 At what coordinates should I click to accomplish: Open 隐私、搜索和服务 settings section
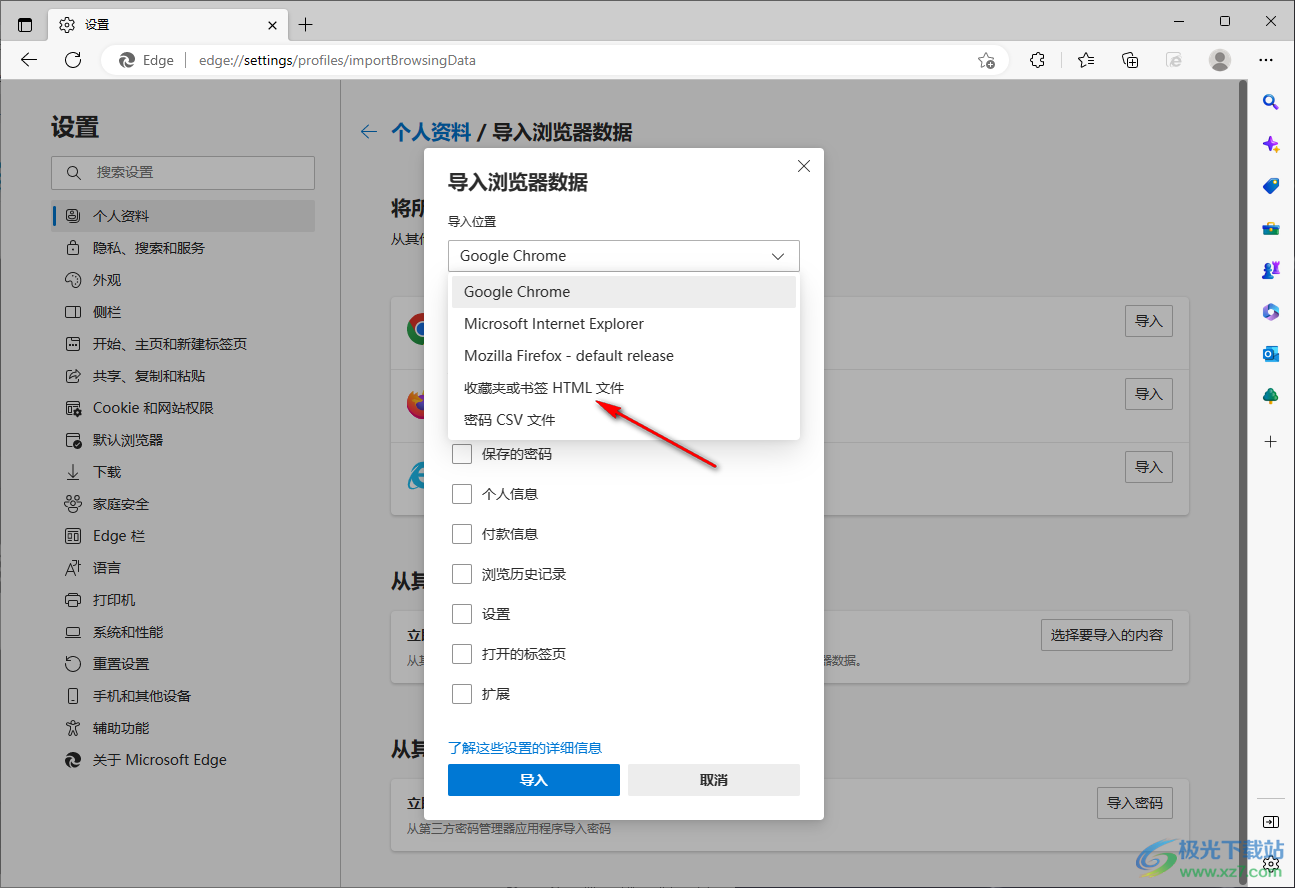(183, 248)
